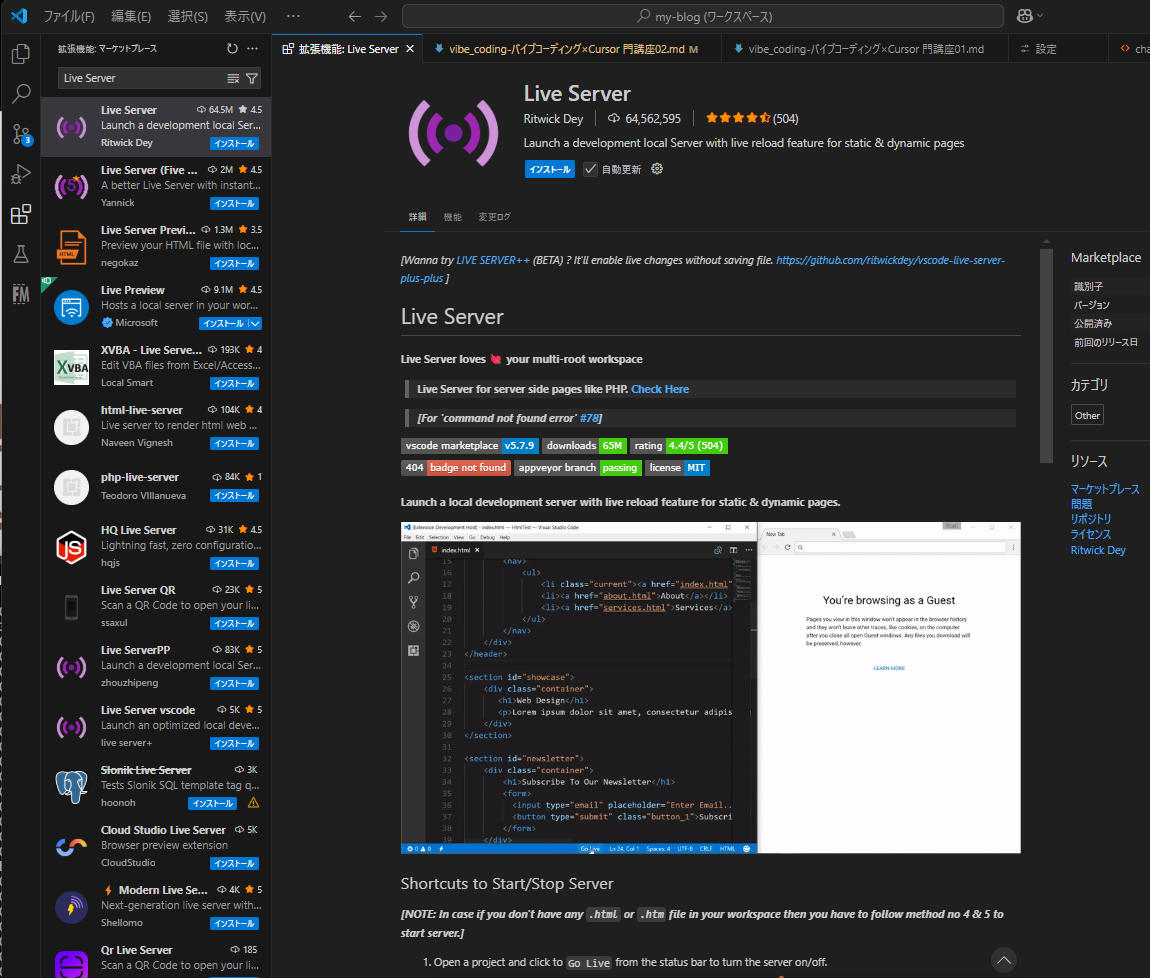The image size is (1150, 978).
Task: Open the リポジトリ resource link
Action: [1090, 519]
